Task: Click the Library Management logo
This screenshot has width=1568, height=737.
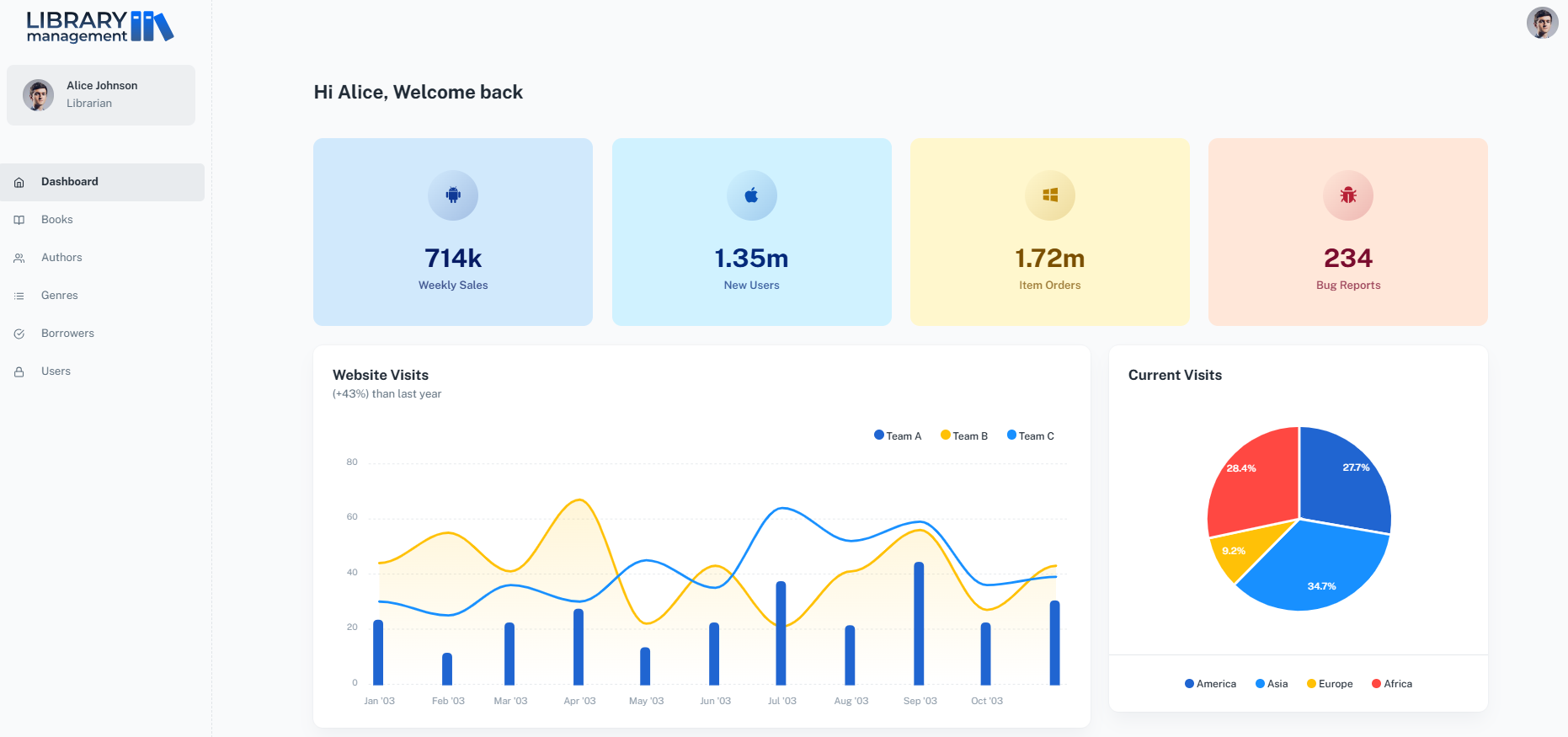Action: click(x=100, y=27)
